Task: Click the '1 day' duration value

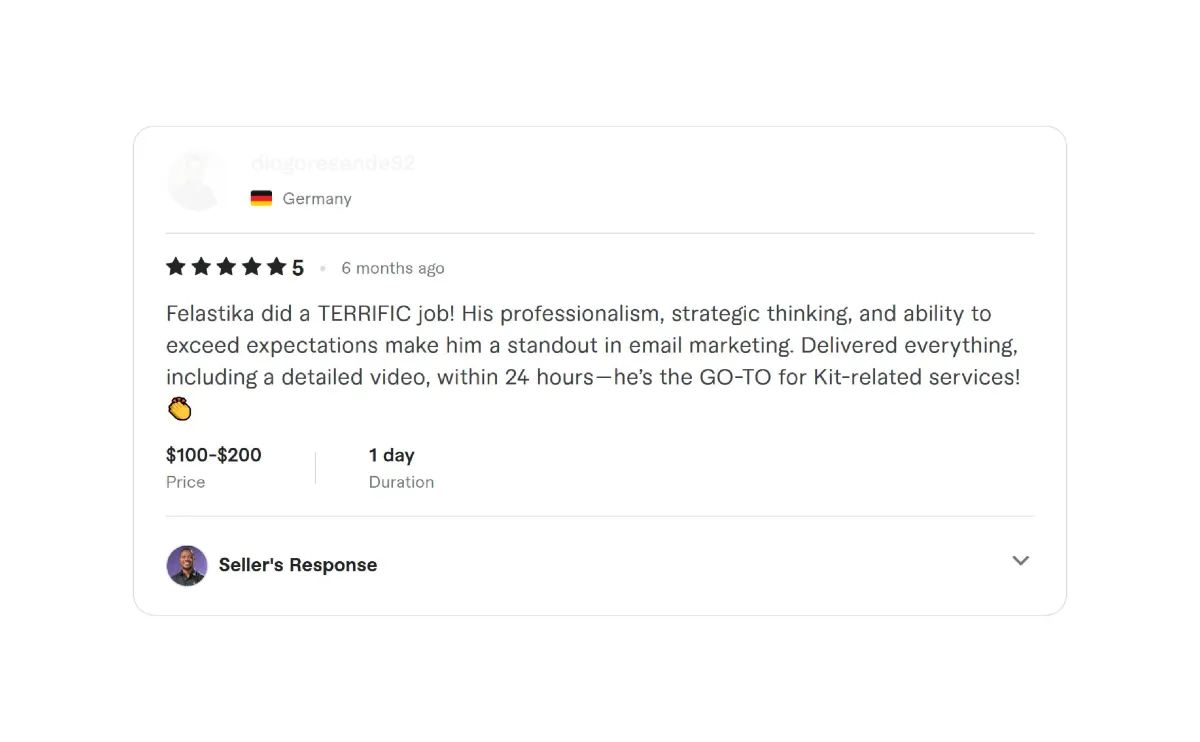Action: pos(392,455)
